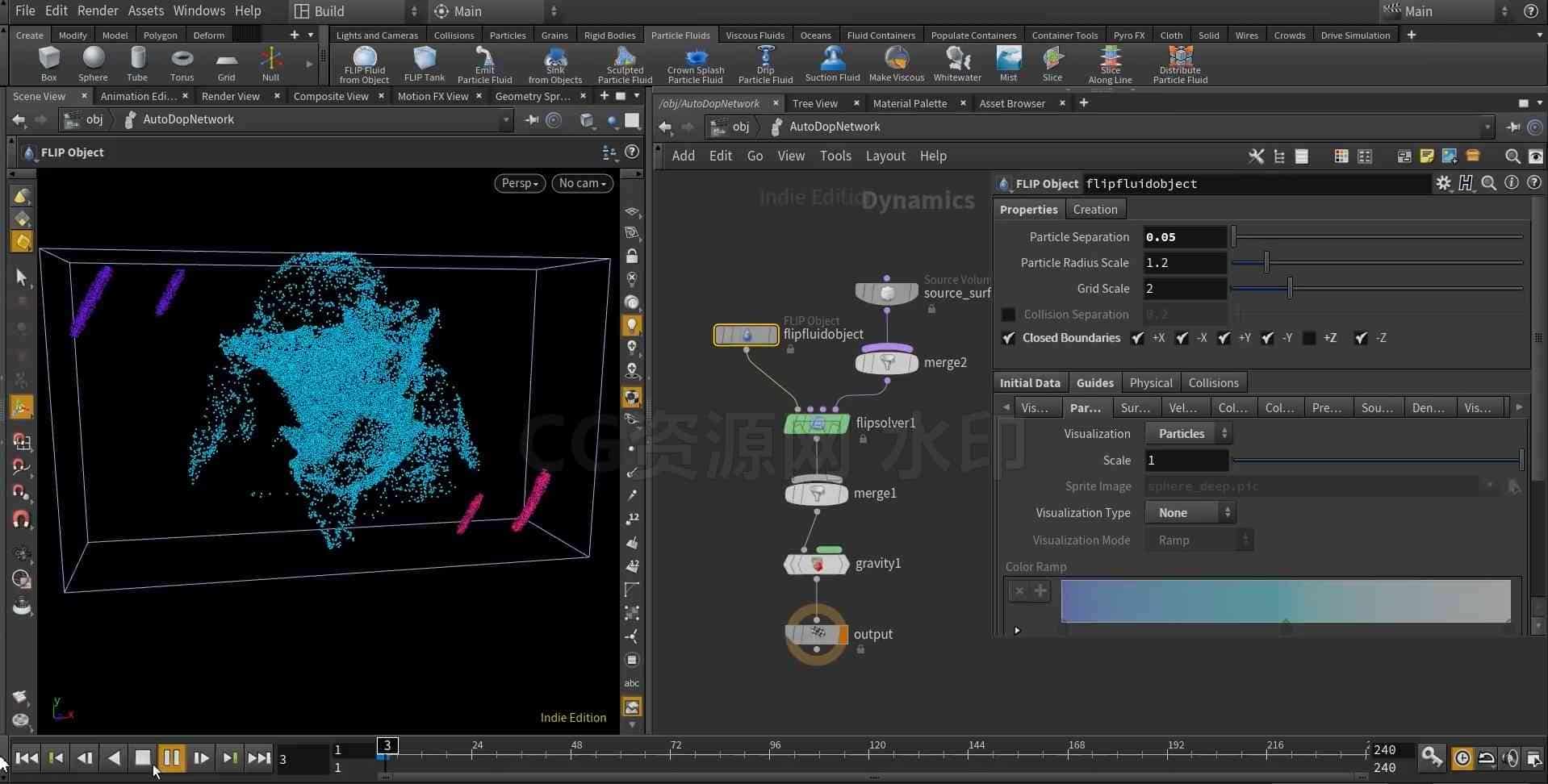Select the Drip Particle Fluid tool
1548x784 pixels.
765,65
